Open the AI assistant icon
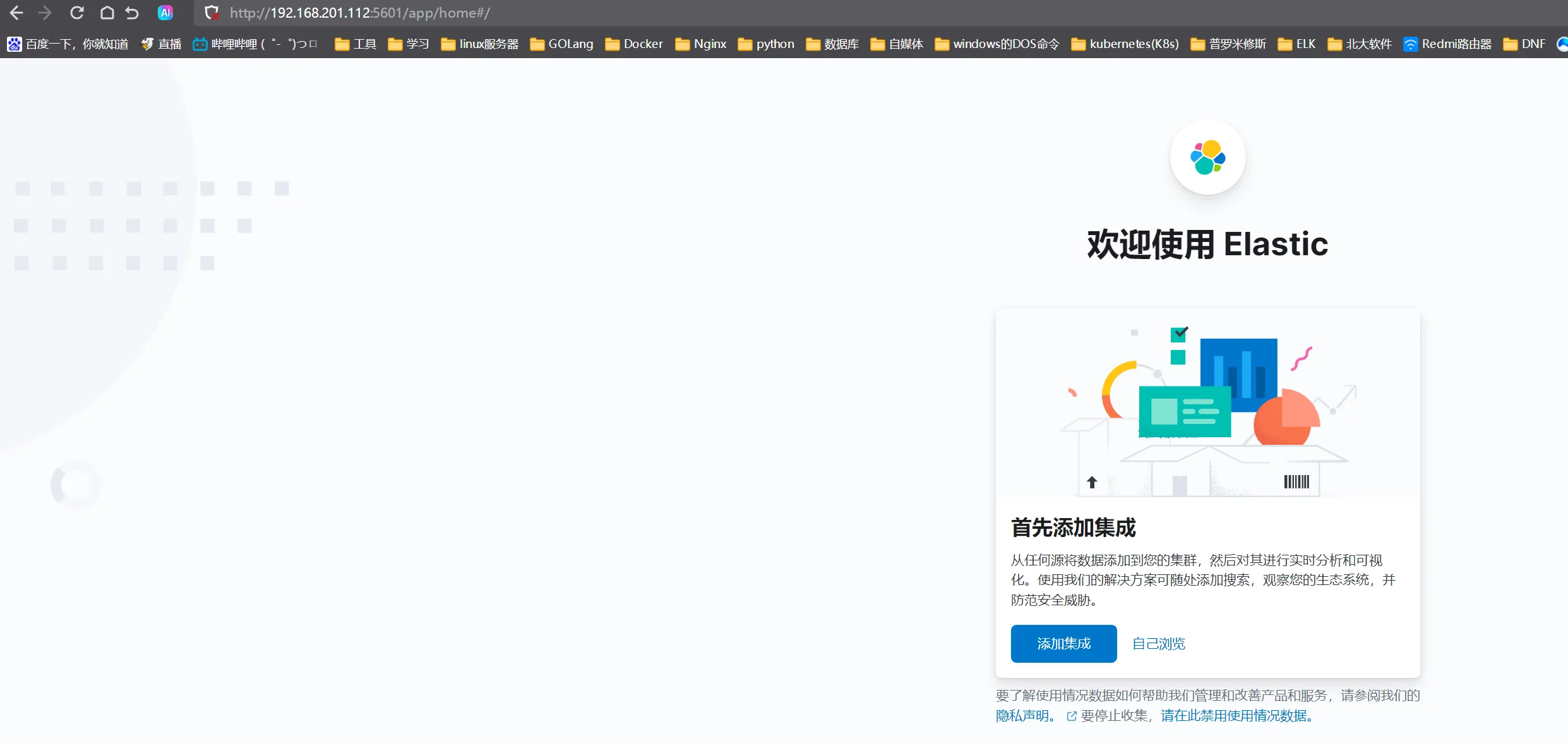 coord(165,13)
